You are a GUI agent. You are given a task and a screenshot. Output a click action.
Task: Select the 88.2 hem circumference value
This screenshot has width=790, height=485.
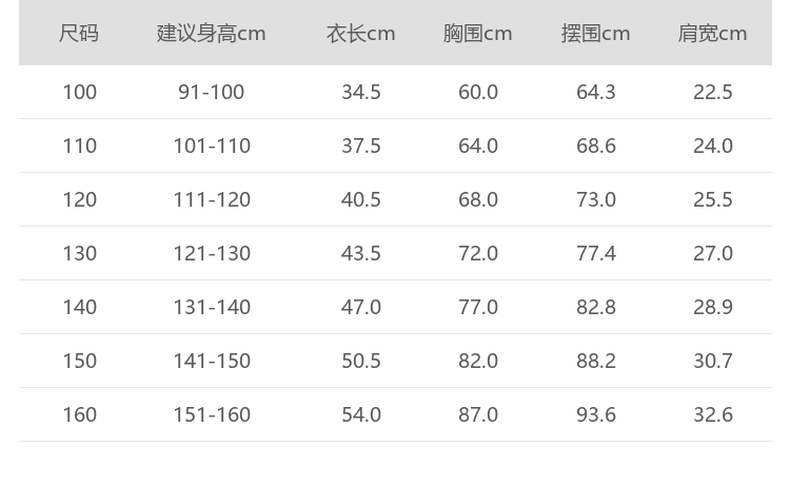click(x=596, y=361)
